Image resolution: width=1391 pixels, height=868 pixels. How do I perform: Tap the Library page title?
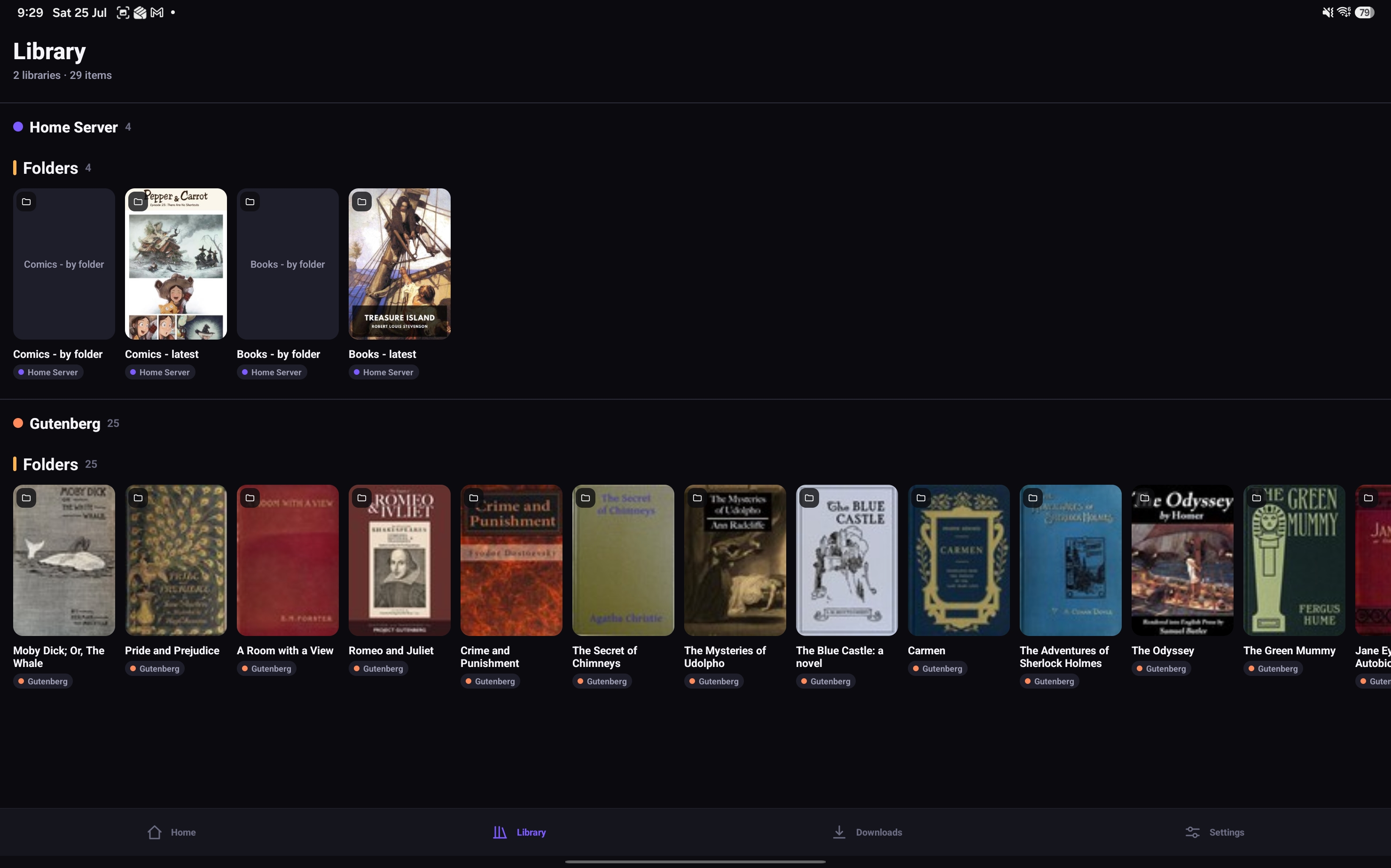[x=49, y=51]
